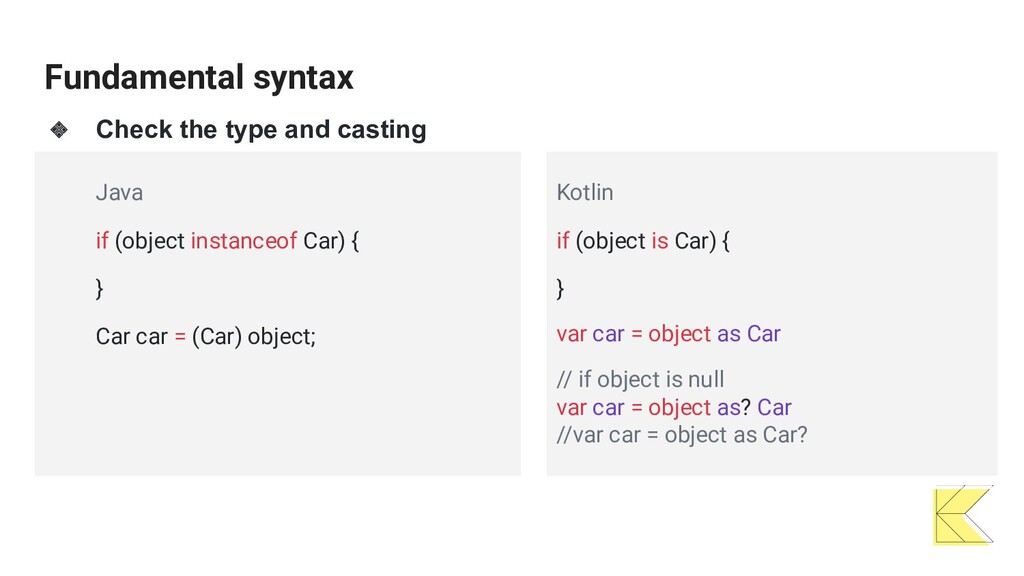Click the yellow Kotlin K logo
Viewport: 1024px width, 576px height.
964,515
